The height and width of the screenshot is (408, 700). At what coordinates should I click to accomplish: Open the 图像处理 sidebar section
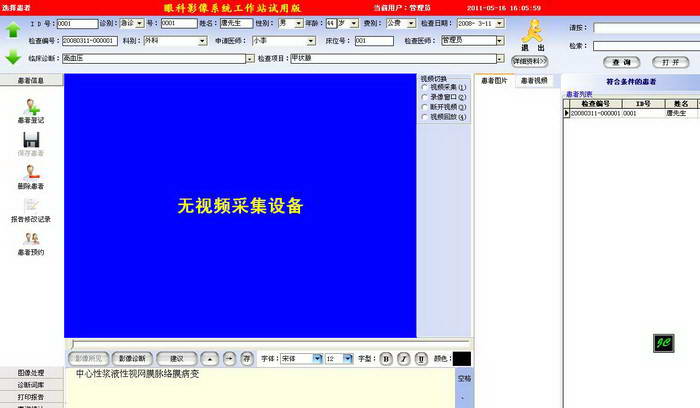31,373
